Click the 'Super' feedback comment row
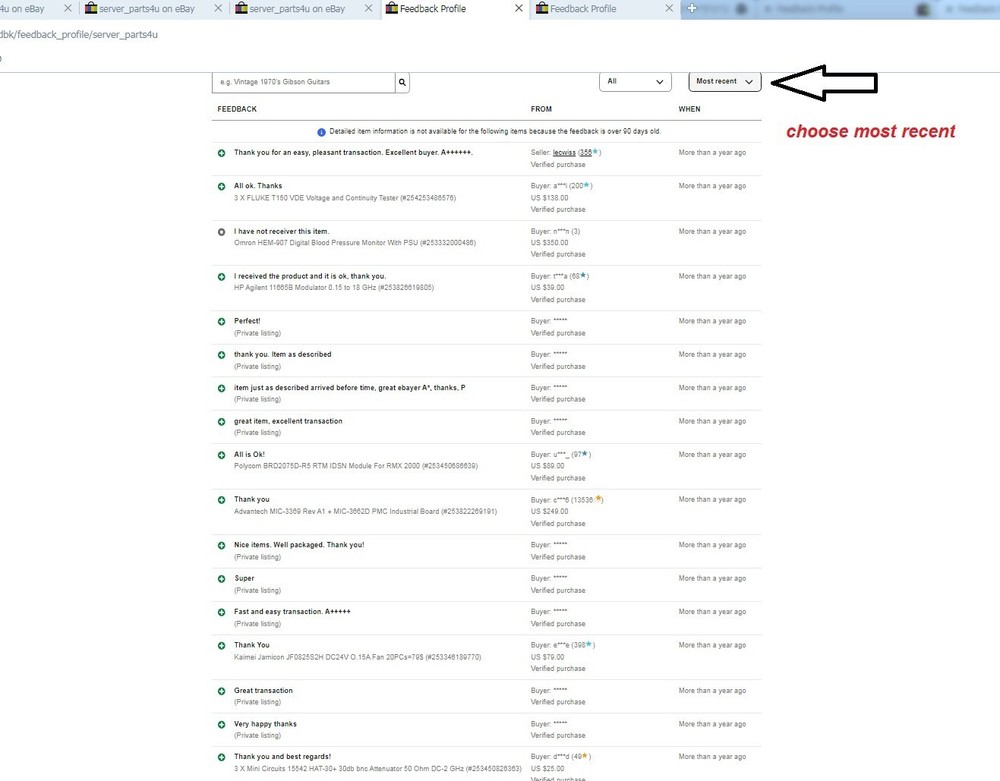This screenshot has width=1000, height=781. [x=244, y=578]
